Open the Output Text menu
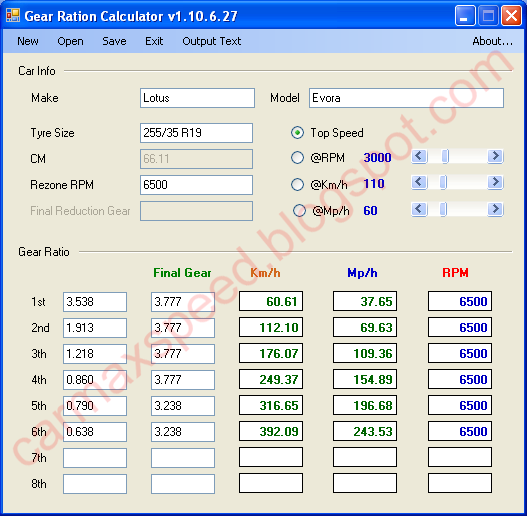The width and height of the screenshot is (527, 516). tap(212, 41)
